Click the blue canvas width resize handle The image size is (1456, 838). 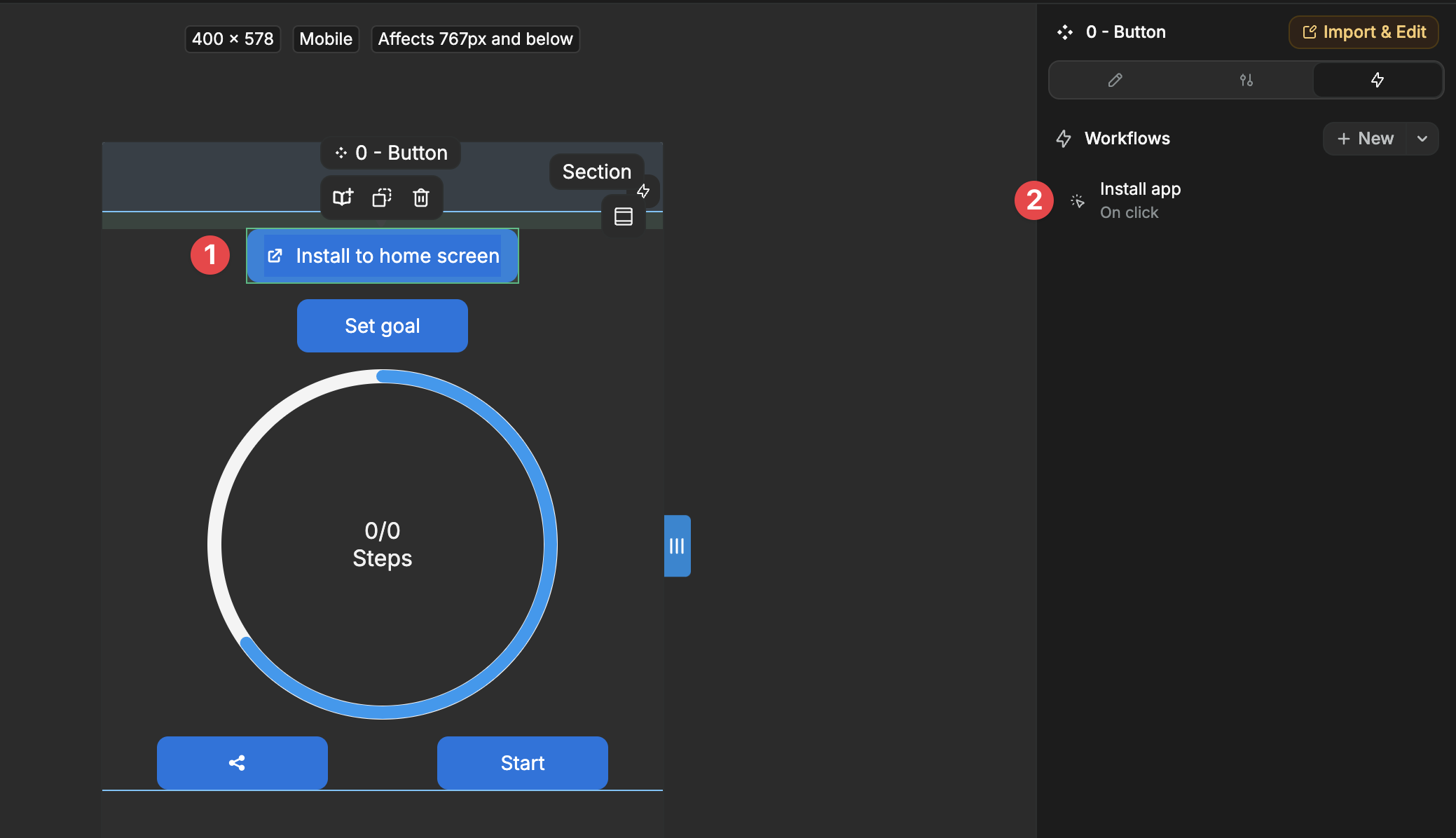click(x=677, y=546)
